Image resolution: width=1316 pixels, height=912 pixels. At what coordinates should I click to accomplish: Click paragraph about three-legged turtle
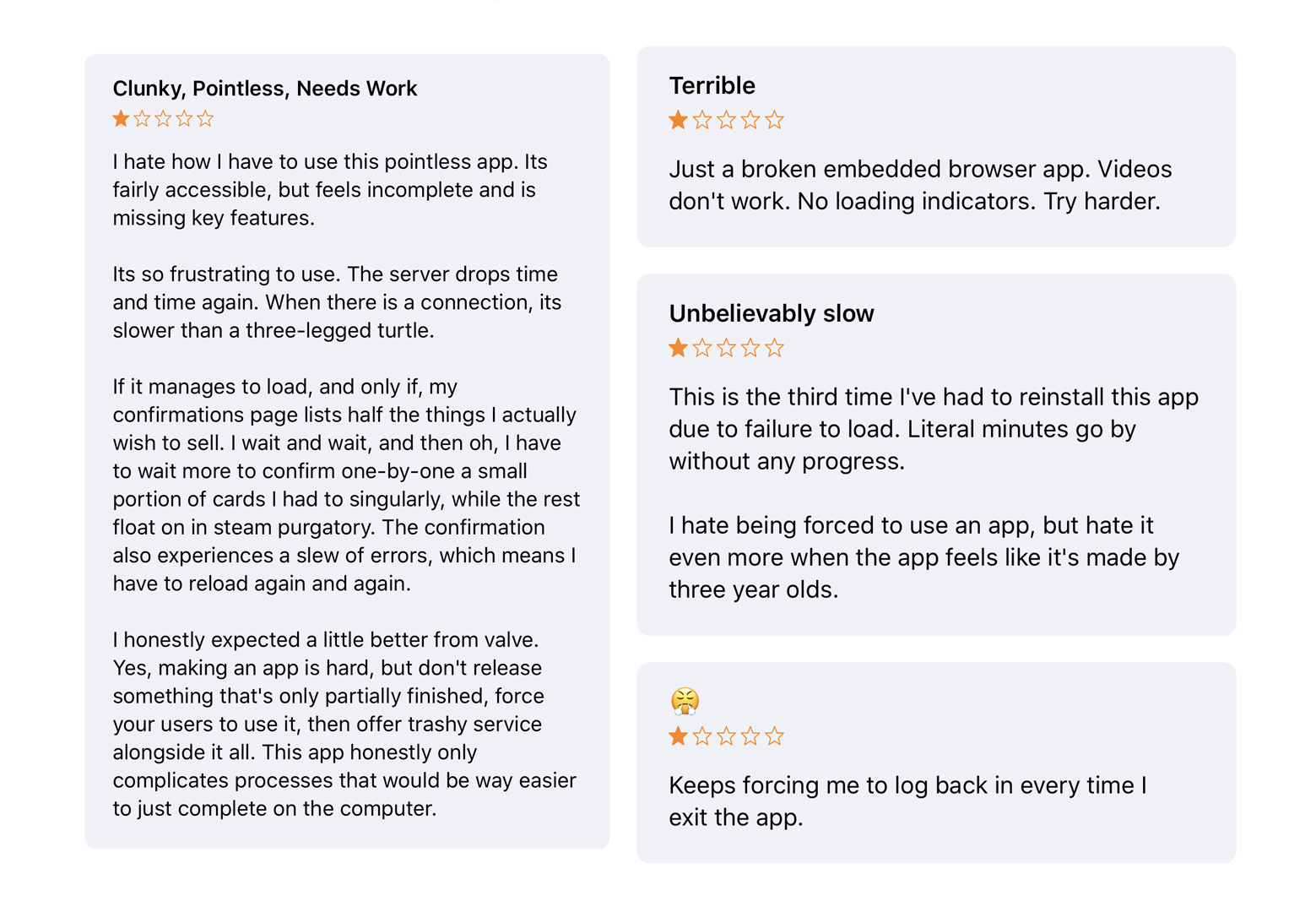337,302
